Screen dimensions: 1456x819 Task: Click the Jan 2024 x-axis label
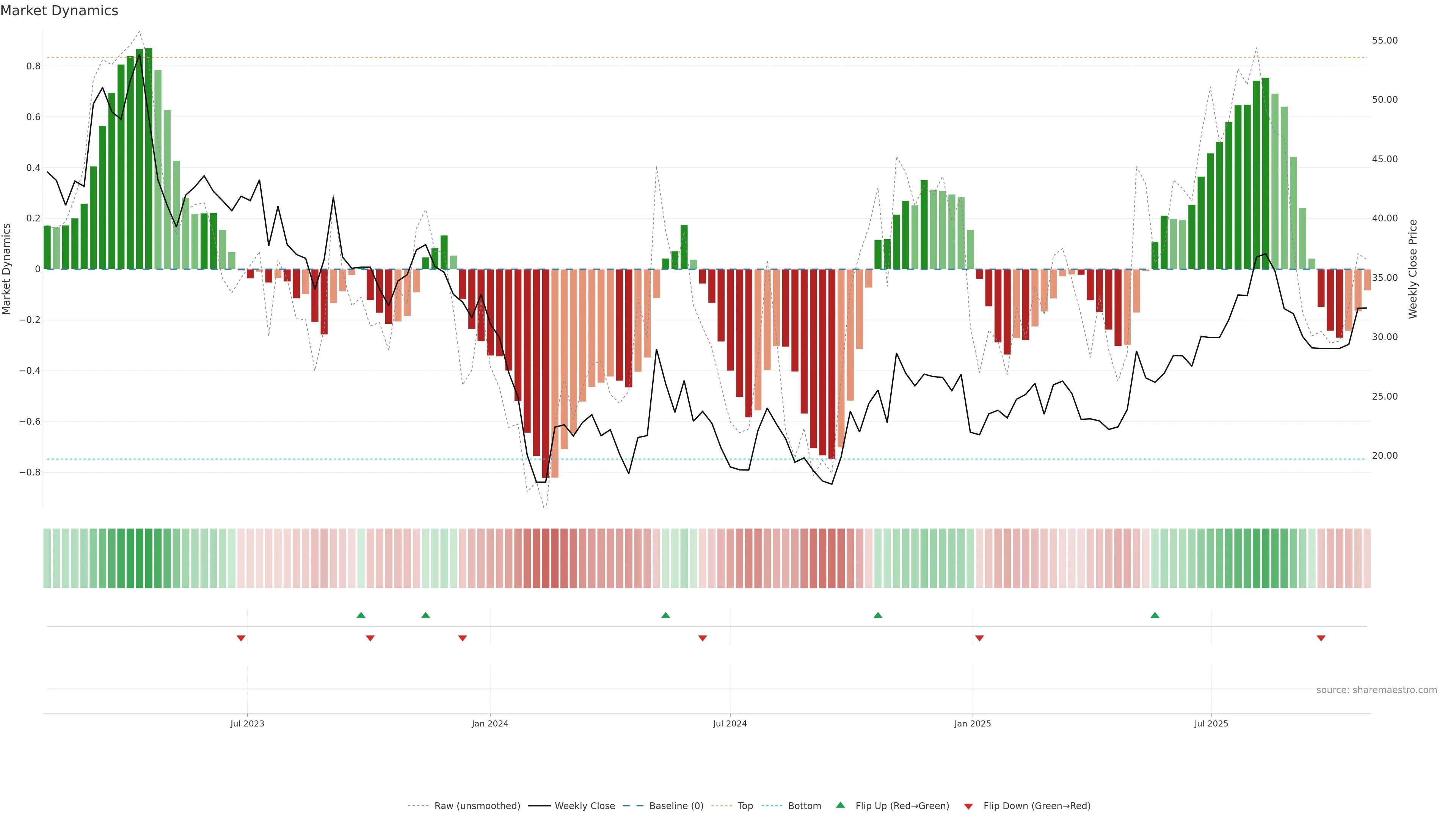490,723
